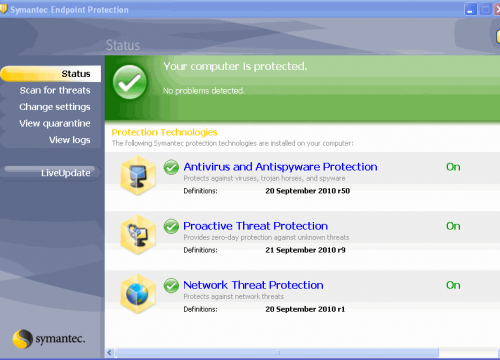Click the Protection Technologies heading
The width and height of the screenshot is (500, 360).
click(164, 133)
